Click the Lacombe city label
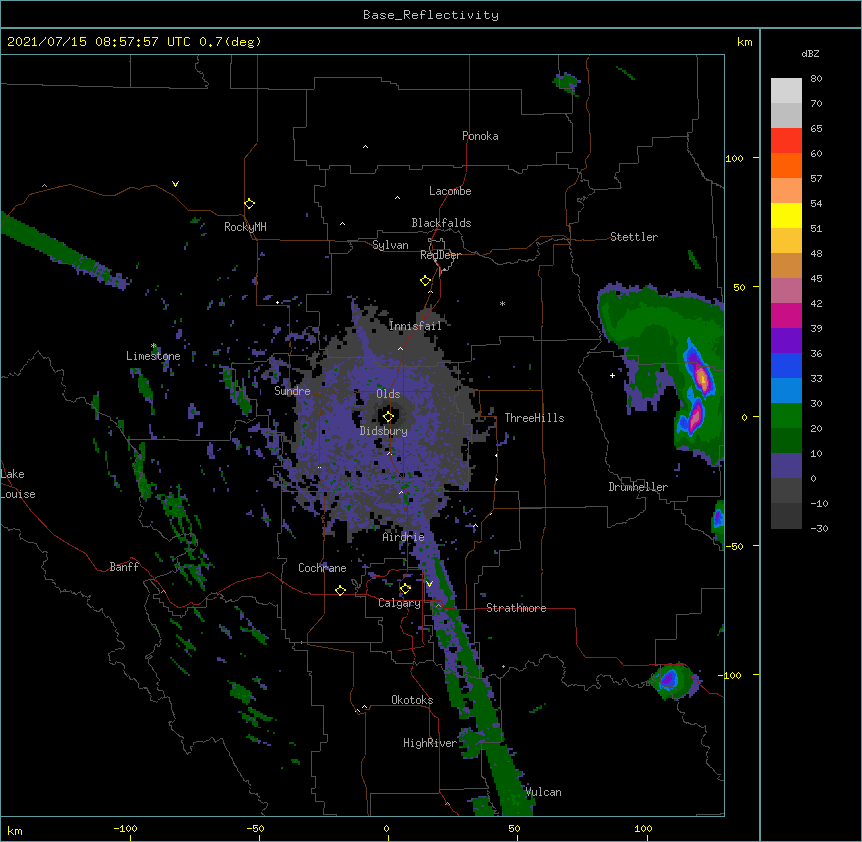The width and height of the screenshot is (862, 842). pyautogui.click(x=450, y=191)
